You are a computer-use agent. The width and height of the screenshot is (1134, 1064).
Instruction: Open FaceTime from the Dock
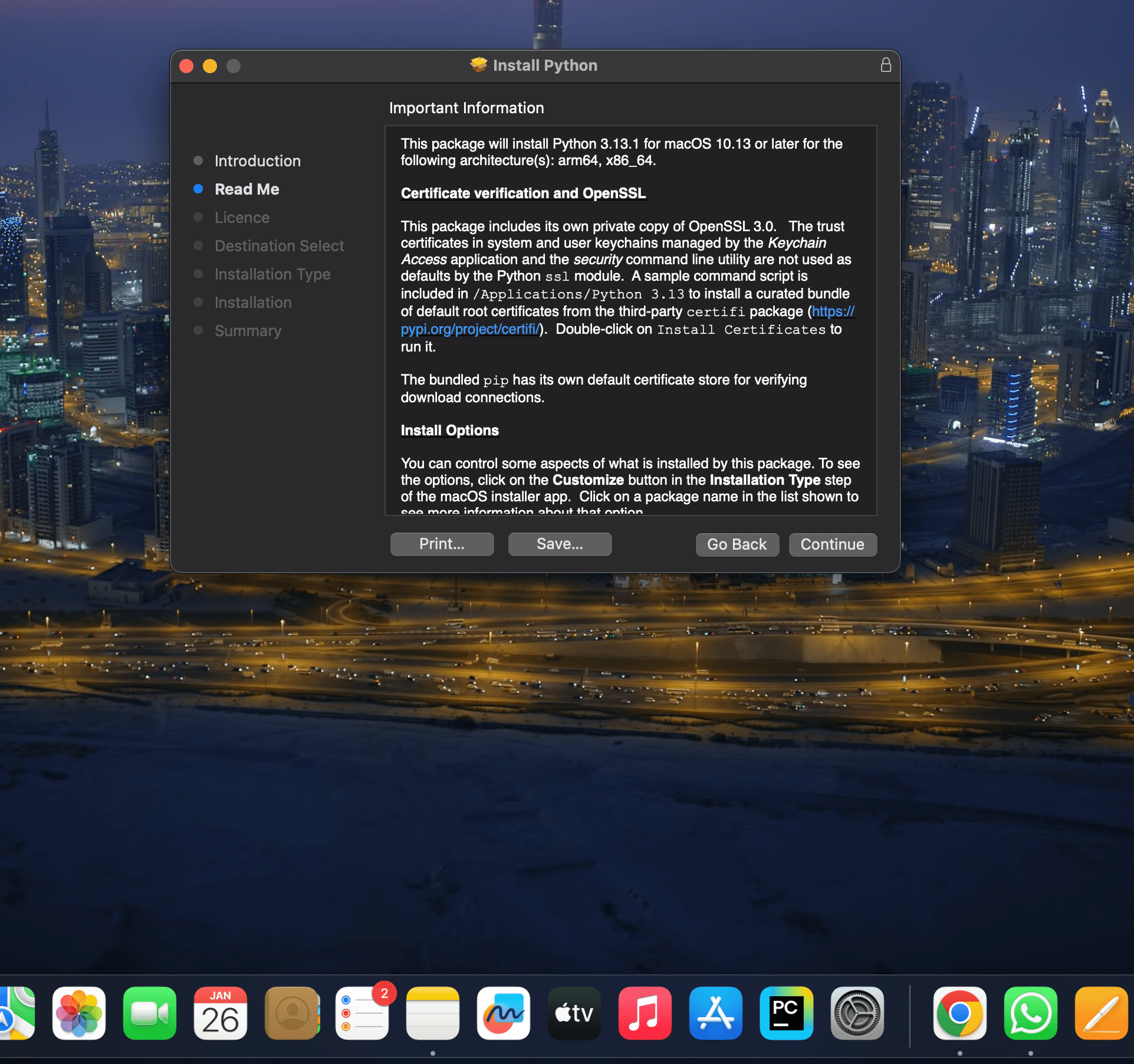click(150, 1013)
